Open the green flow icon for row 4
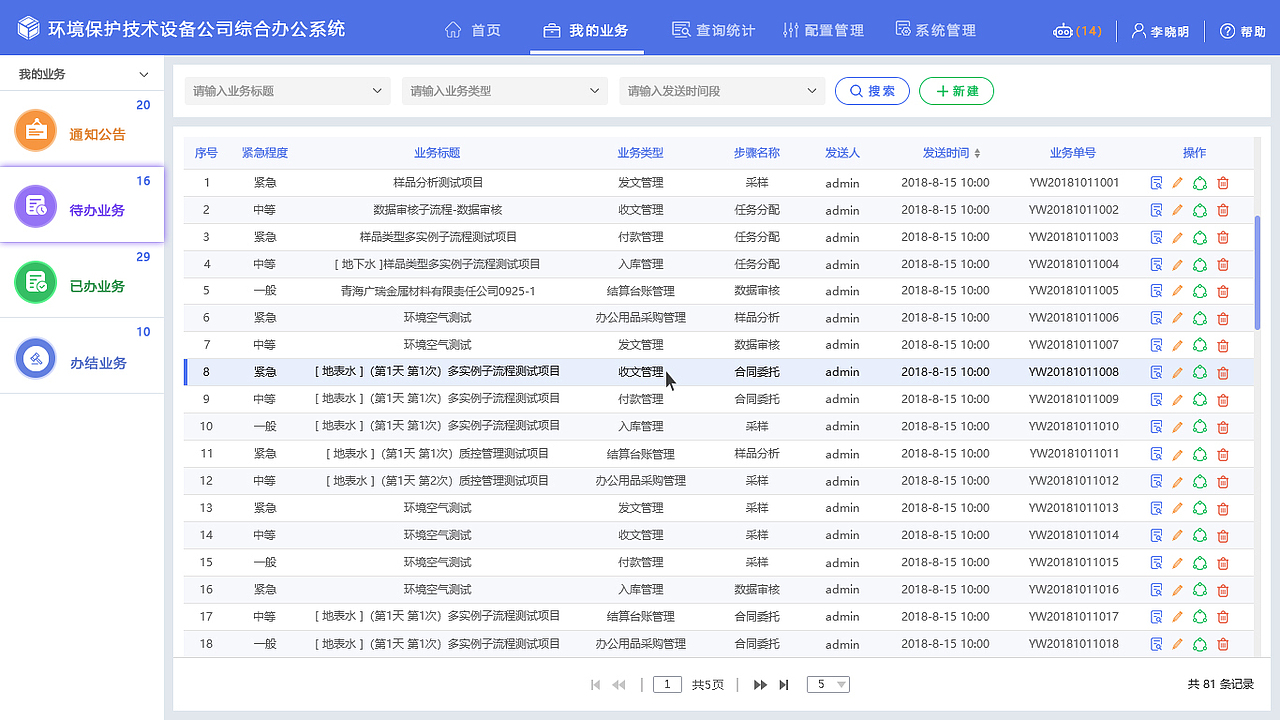The height and width of the screenshot is (720, 1280). [x=1200, y=264]
